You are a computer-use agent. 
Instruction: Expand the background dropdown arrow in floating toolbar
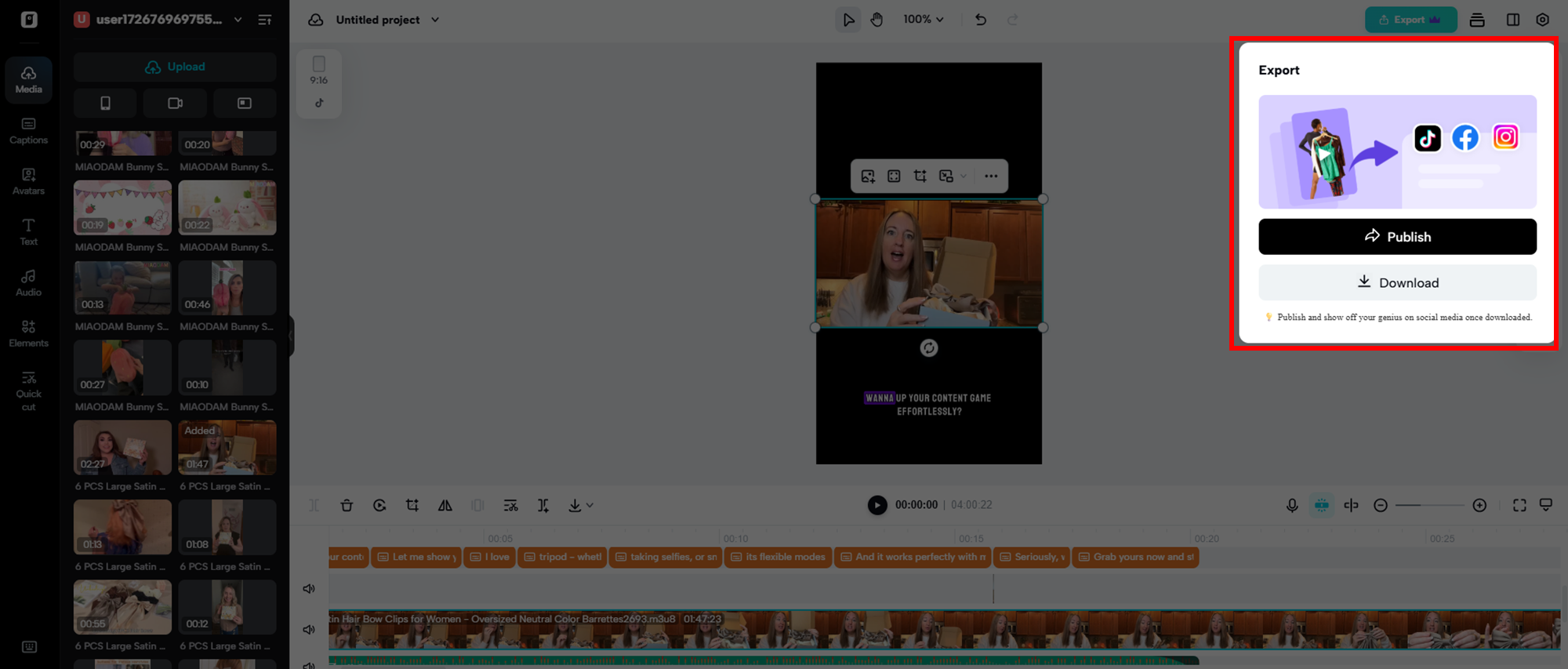click(964, 176)
